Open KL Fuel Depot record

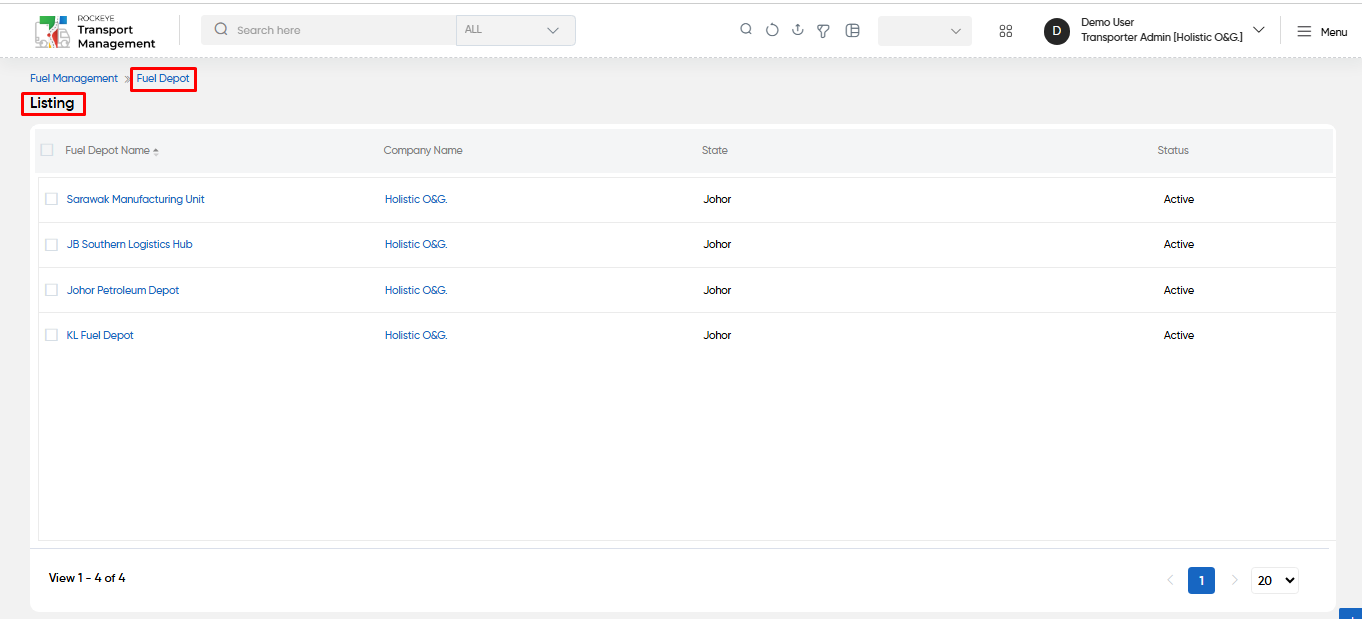click(x=100, y=335)
